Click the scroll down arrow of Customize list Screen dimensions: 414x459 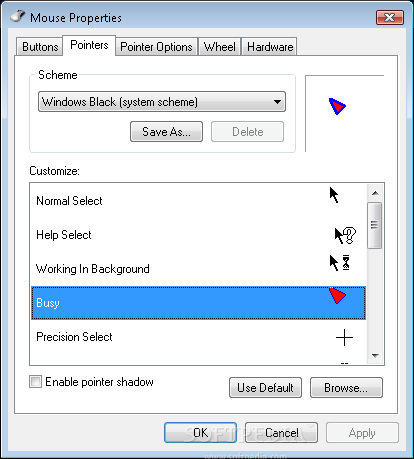tap(375, 356)
